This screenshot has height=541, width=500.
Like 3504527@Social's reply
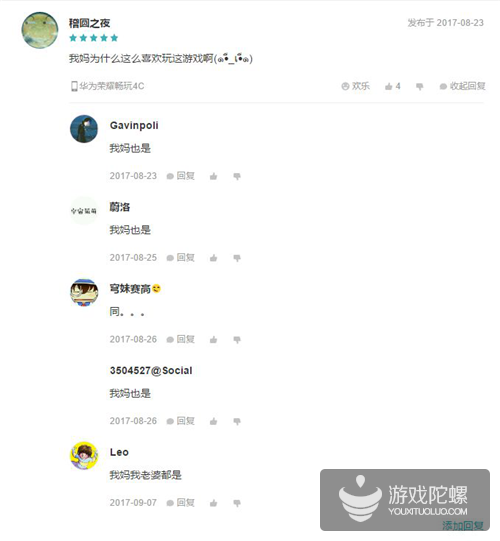[x=214, y=421]
